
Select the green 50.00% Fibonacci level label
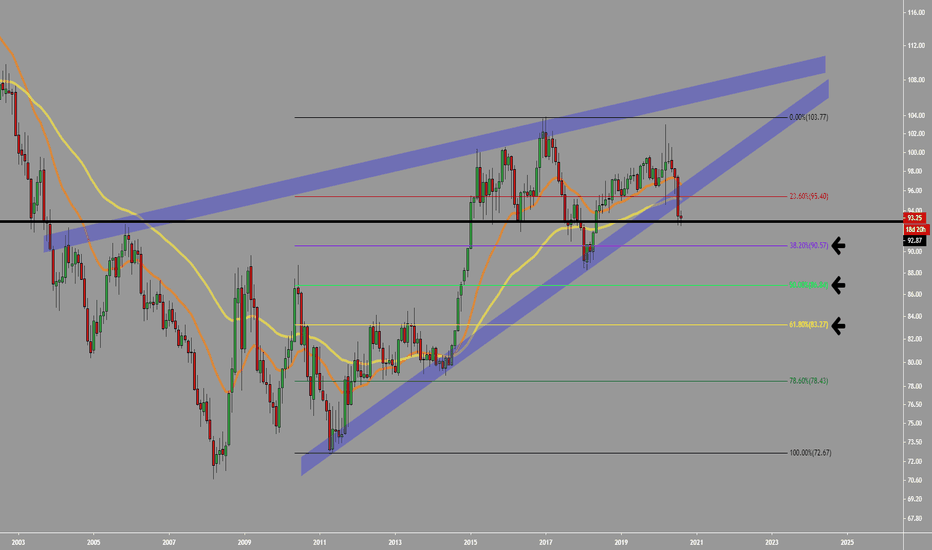click(x=808, y=285)
